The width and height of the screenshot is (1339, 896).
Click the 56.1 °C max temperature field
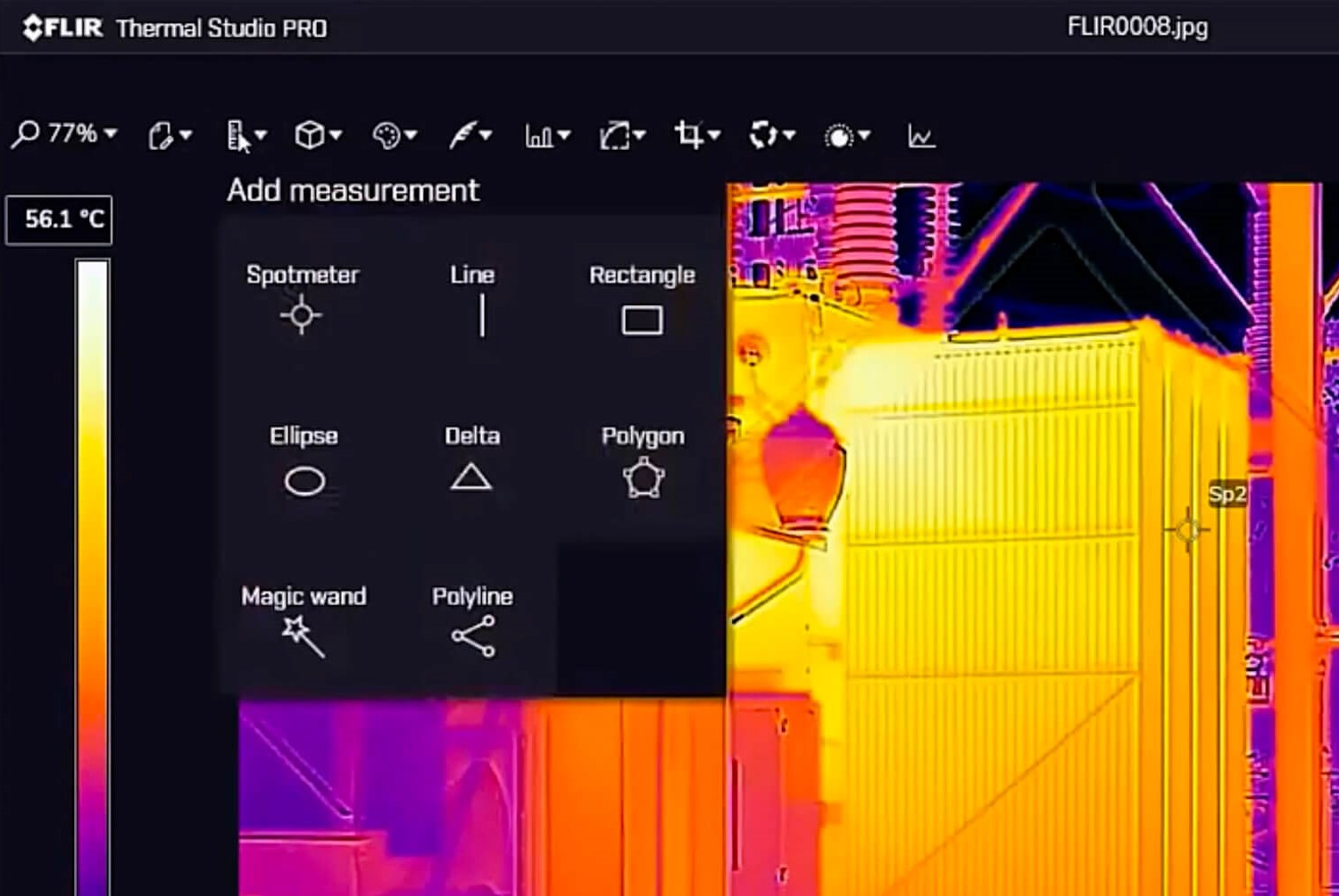click(60, 220)
